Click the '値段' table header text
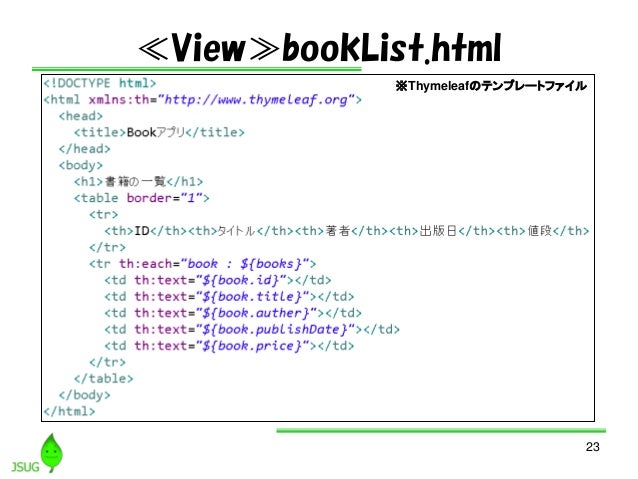Screen dimensions: 638x479 click(x=540, y=231)
